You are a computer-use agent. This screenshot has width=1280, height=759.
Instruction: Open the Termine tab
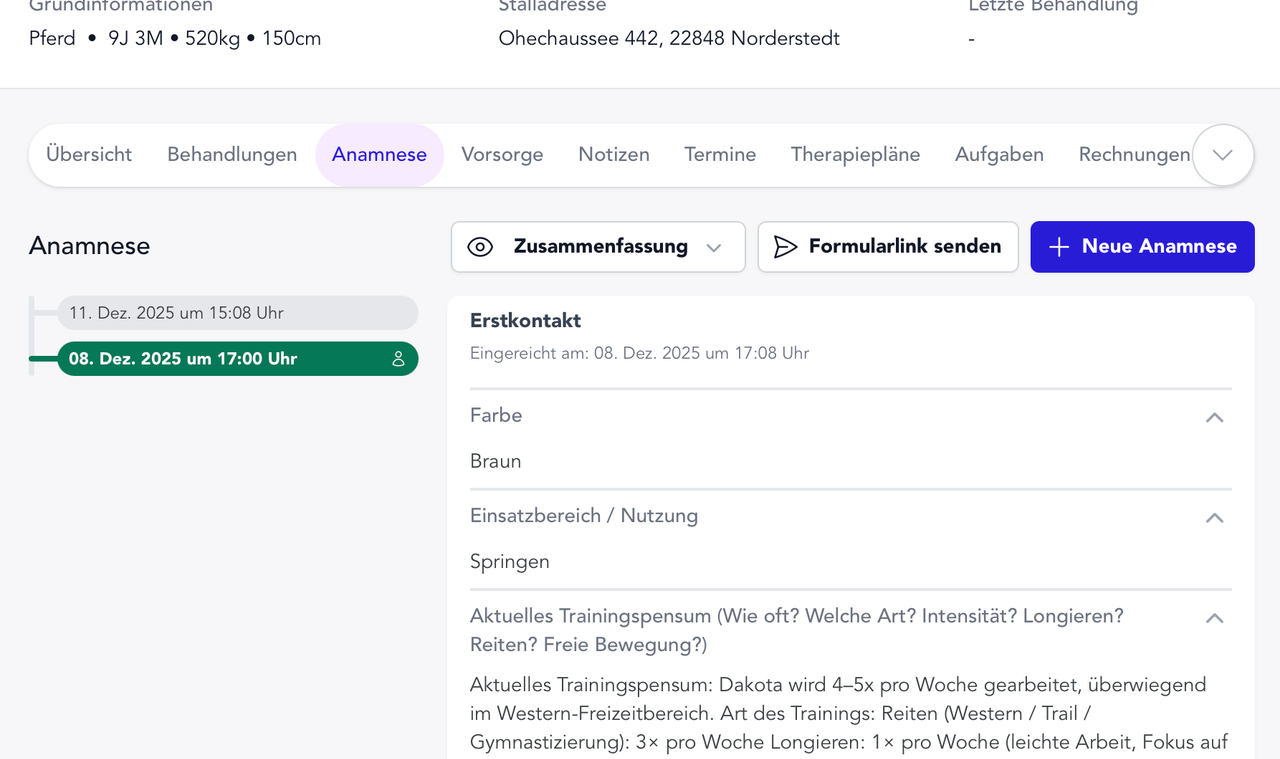click(x=720, y=154)
